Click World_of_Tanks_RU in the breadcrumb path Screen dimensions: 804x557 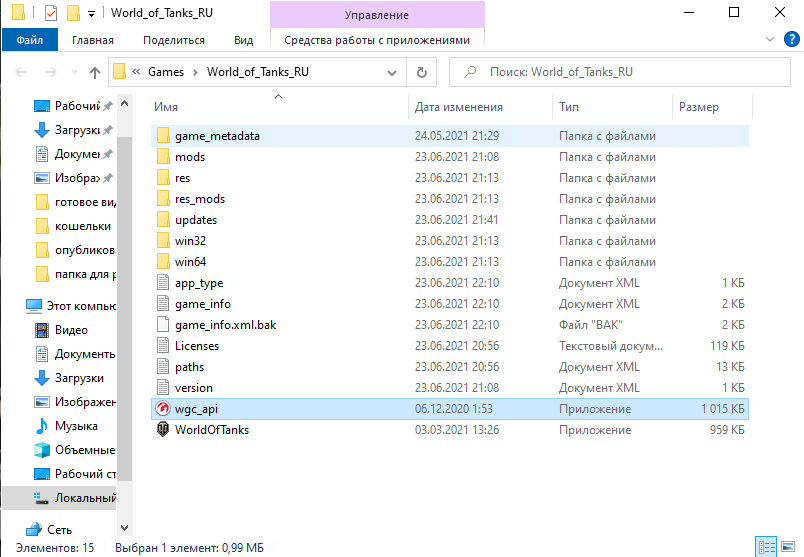(x=258, y=72)
